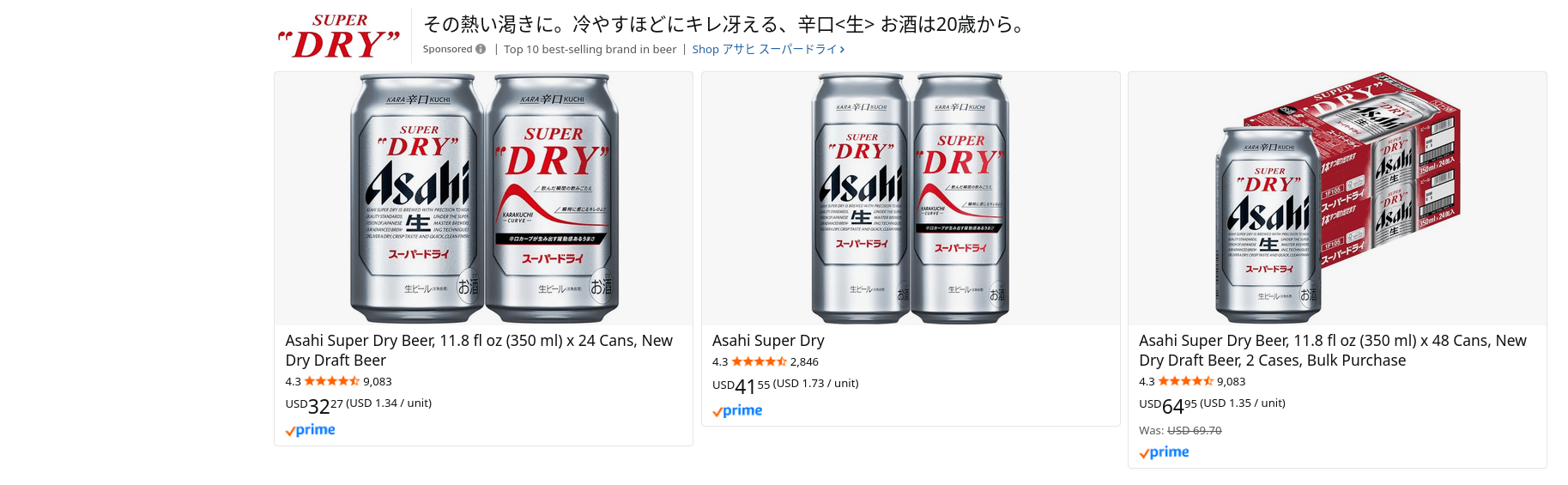Open the Sponsored info icon
The height and width of the screenshot is (485, 1568).
(x=481, y=49)
